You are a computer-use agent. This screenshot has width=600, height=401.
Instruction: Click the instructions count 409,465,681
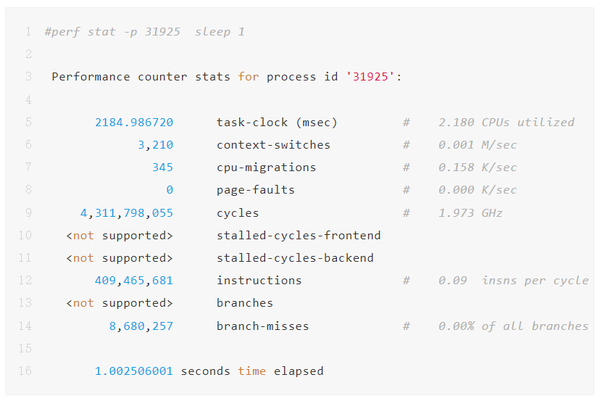coord(134,281)
